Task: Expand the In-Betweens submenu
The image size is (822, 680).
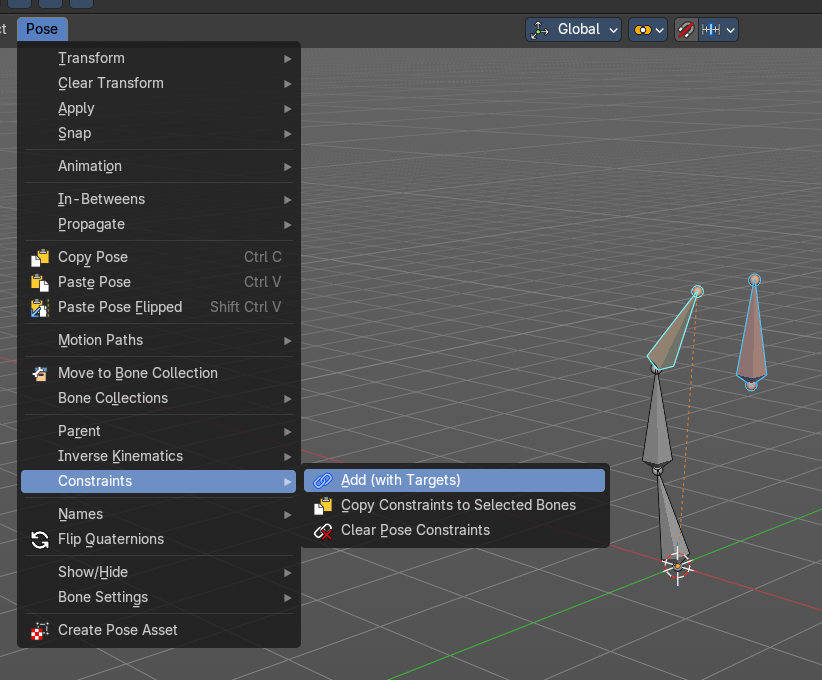Action: click(x=159, y=199)
